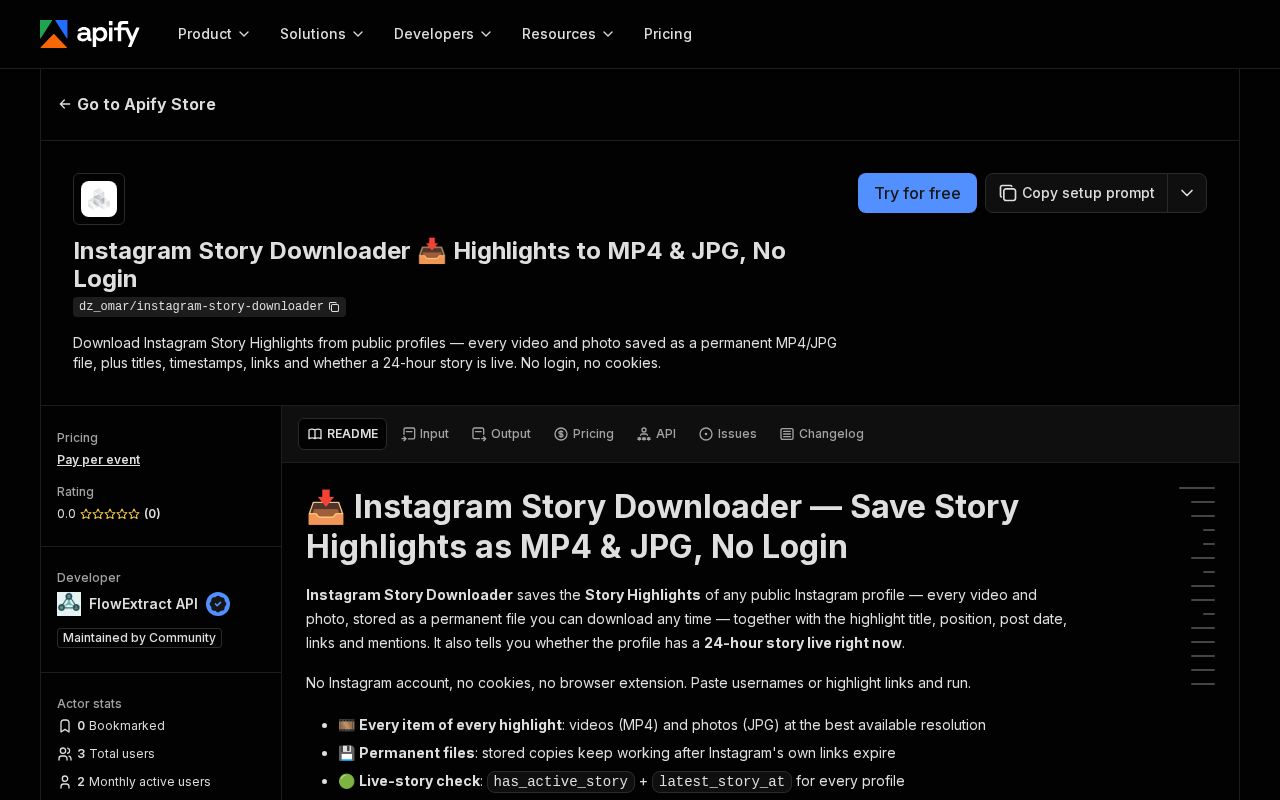Open the Pay per event link
The height and width of the screenshot is (800, 1280).
click(98, 460)
